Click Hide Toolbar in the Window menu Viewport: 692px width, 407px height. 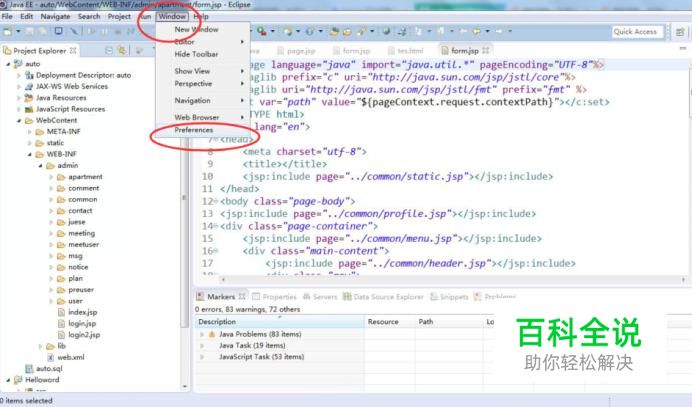(x=196, y=54)
